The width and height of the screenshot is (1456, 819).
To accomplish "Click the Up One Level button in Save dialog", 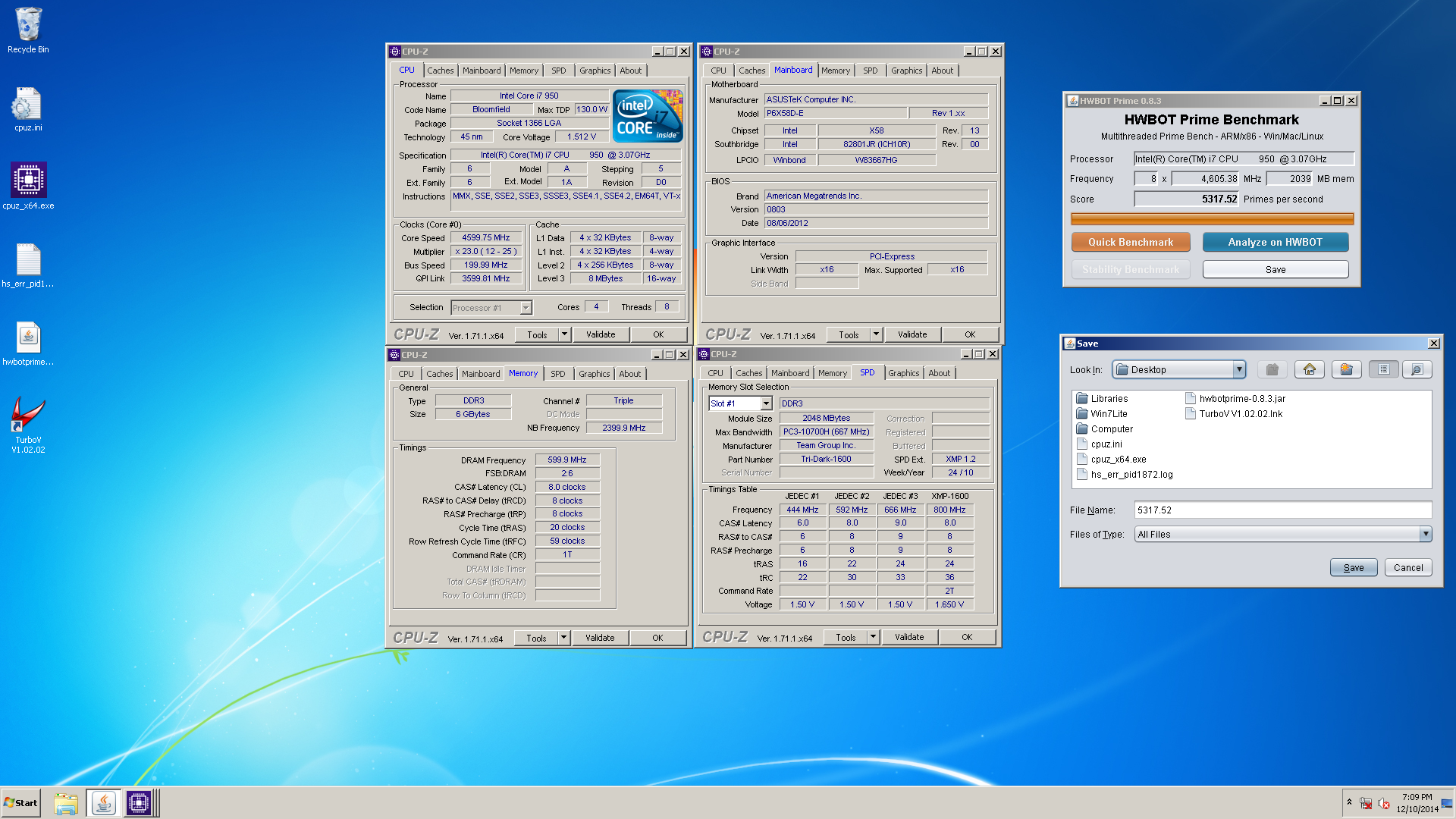I will 1272,369.
